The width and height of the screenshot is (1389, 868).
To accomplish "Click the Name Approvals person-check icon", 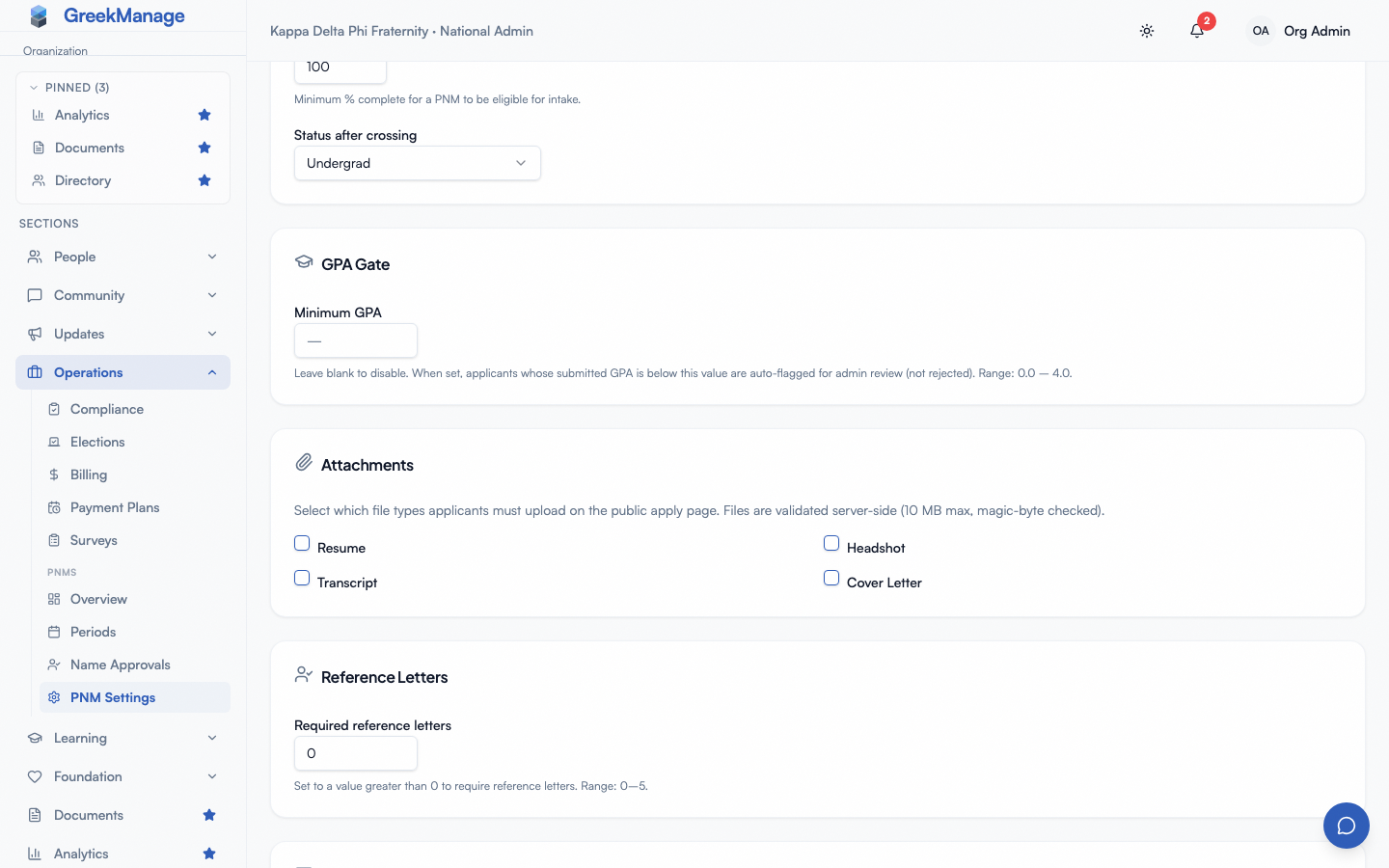I will tap(54, 665).
